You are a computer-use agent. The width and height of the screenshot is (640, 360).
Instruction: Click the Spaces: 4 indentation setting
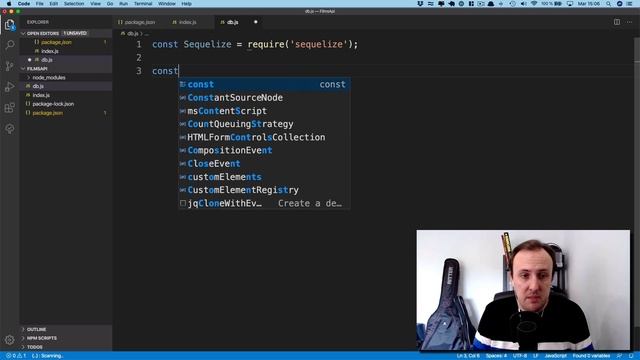pos(496,356)
